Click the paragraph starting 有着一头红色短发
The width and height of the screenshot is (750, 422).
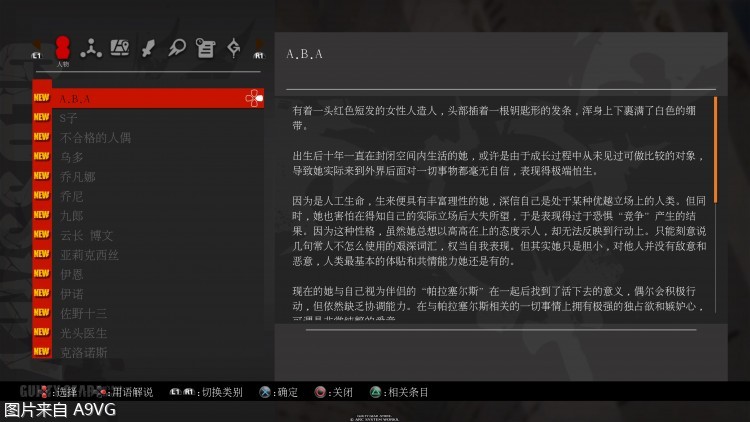click(494, 118)
